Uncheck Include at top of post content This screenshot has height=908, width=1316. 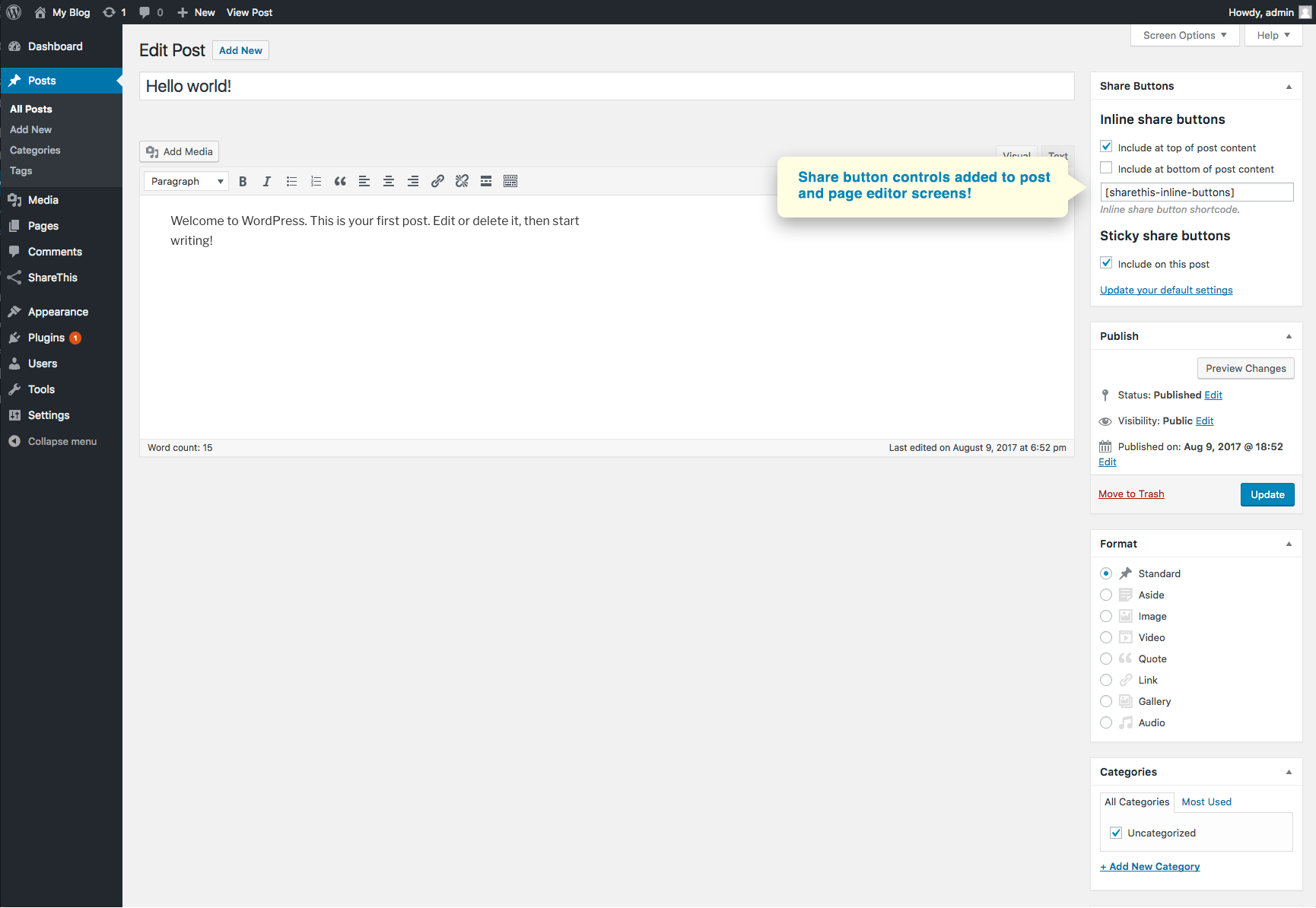click(1106, 147)
